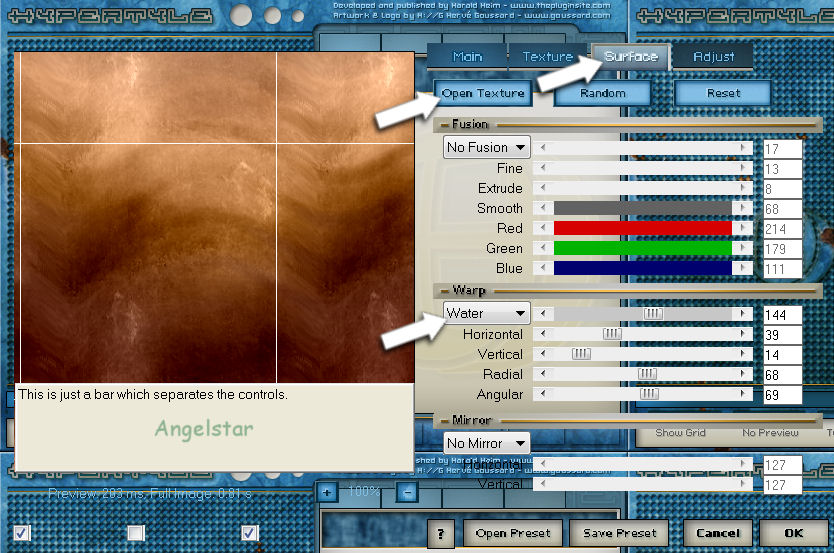834x553 pixels.
Task: Click the Radial slider handle
Action: pos(647,374)
